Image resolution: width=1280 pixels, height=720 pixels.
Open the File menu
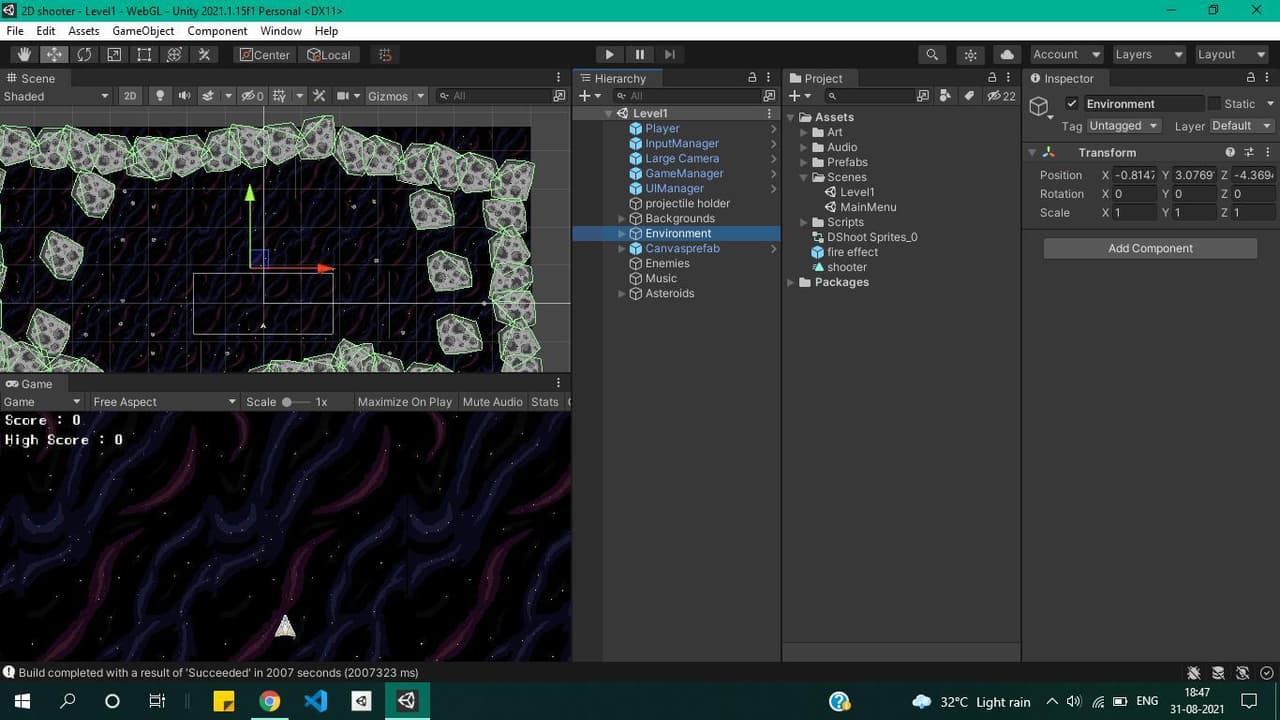(15, 31)
